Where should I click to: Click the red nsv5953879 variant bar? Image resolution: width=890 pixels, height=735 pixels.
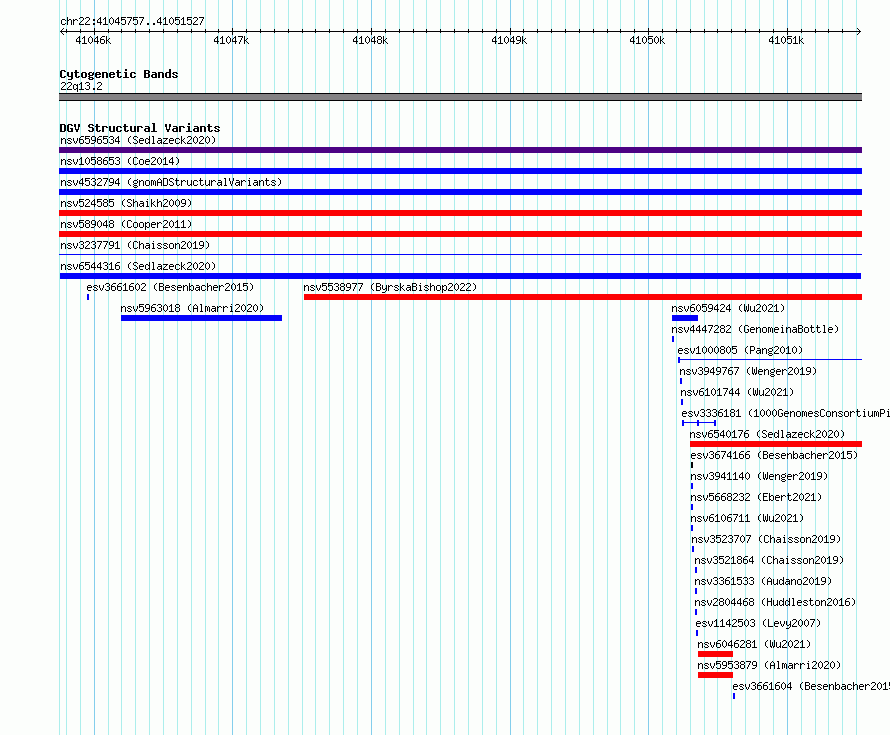tap(715, 675)
